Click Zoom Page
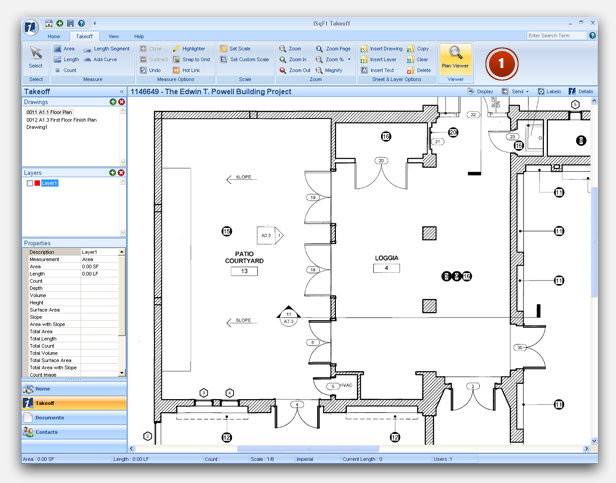The height and width of the screenshot is (483, 616). click(333, 49)
